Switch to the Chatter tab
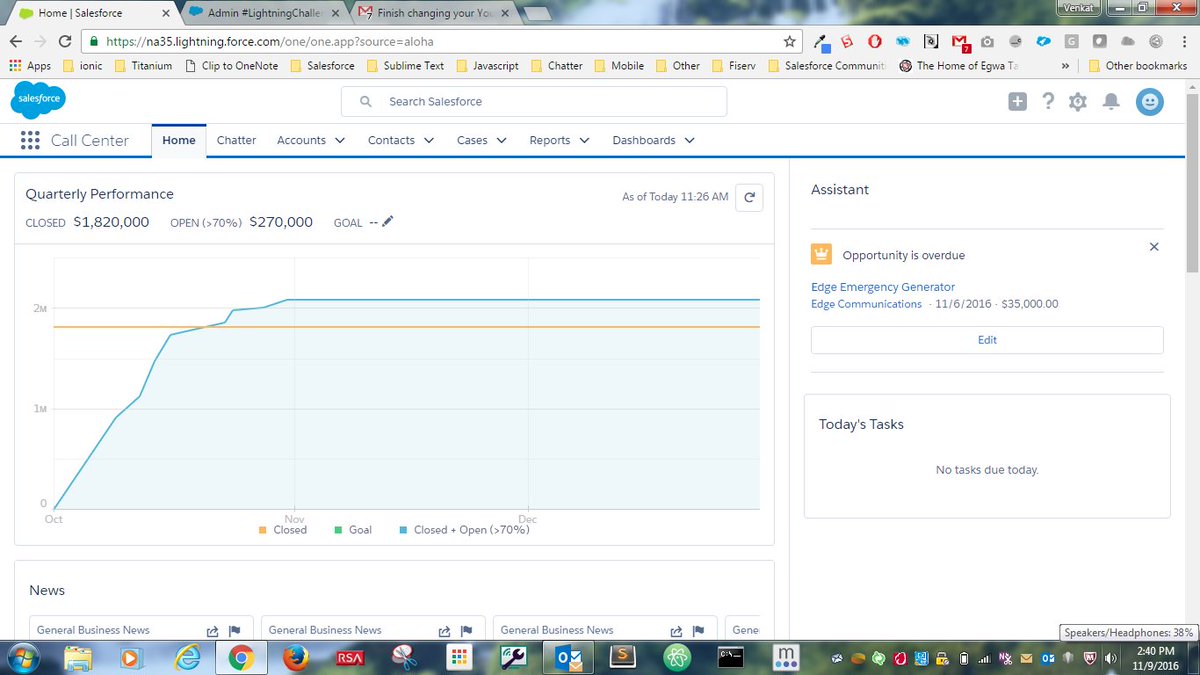The height and width of the screenshot is (675, 1200). [x=237, y=140]
